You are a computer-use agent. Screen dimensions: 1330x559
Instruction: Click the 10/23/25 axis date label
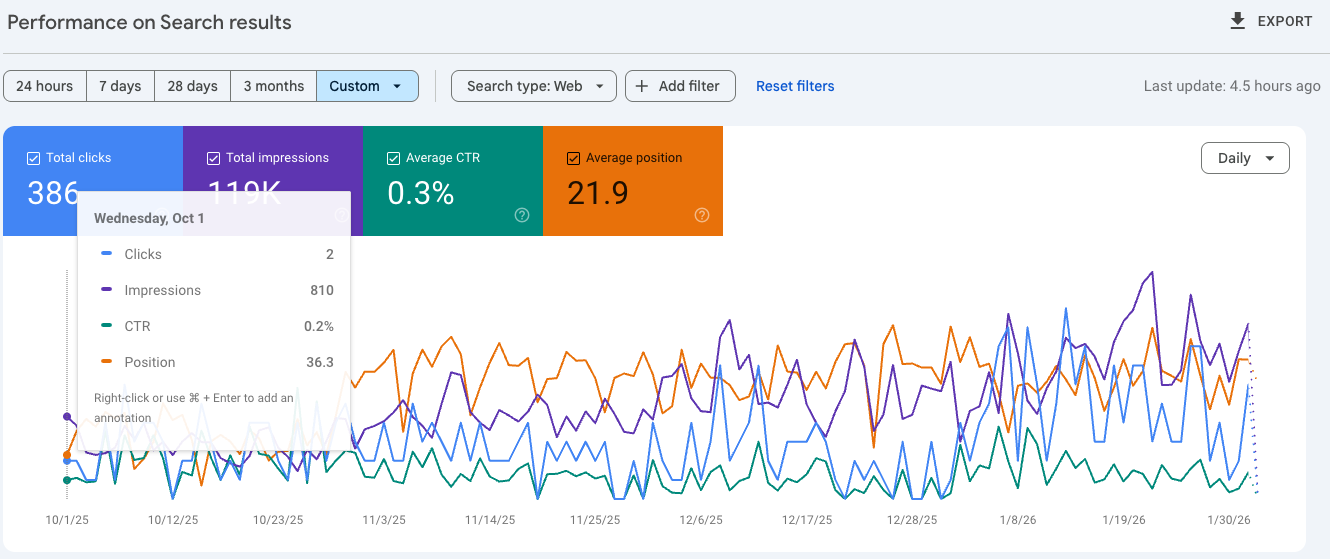coord(278,520)
